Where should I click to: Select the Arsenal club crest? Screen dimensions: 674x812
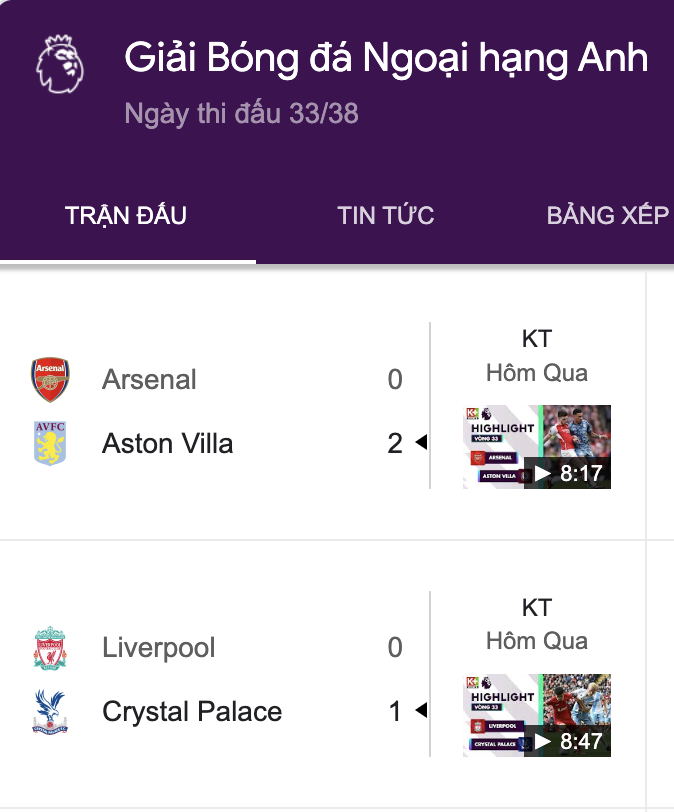click(x=52, y=380)
